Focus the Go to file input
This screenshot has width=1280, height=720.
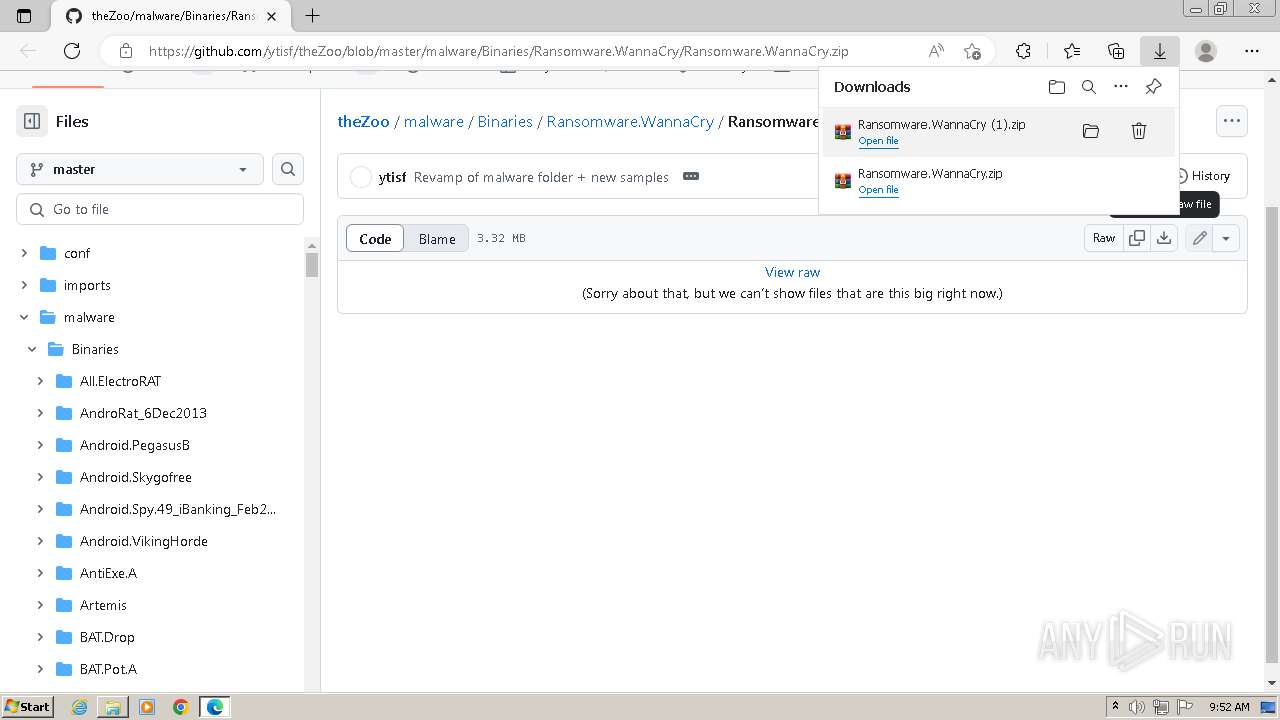pyautogui.click(x=160, y=209)
